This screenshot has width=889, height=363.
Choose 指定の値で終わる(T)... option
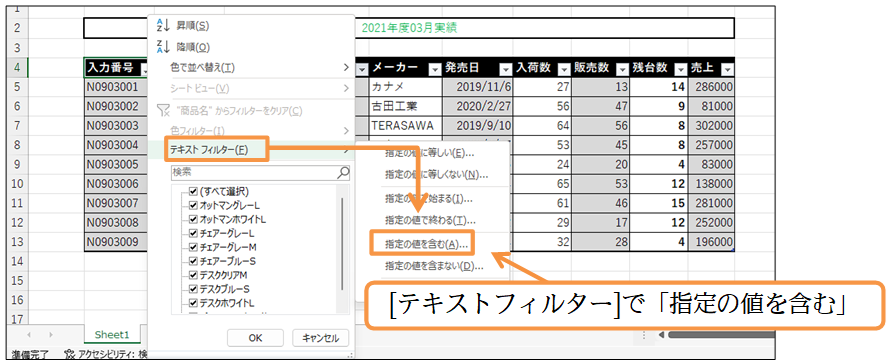click(430, 221)
